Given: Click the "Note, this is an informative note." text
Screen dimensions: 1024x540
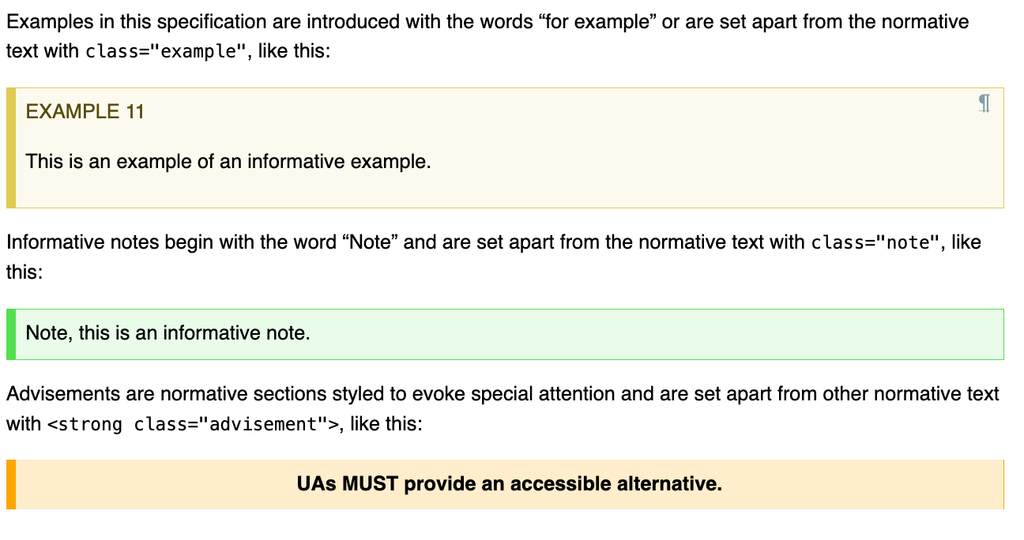Looking at the screenshot, I should click(x=168, y=333).
